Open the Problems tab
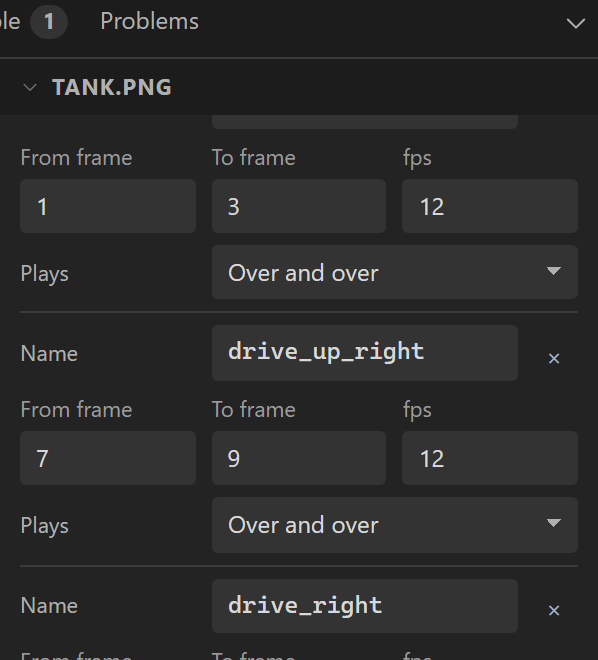This screenshot has width=598, height=660. pos(149,21)
